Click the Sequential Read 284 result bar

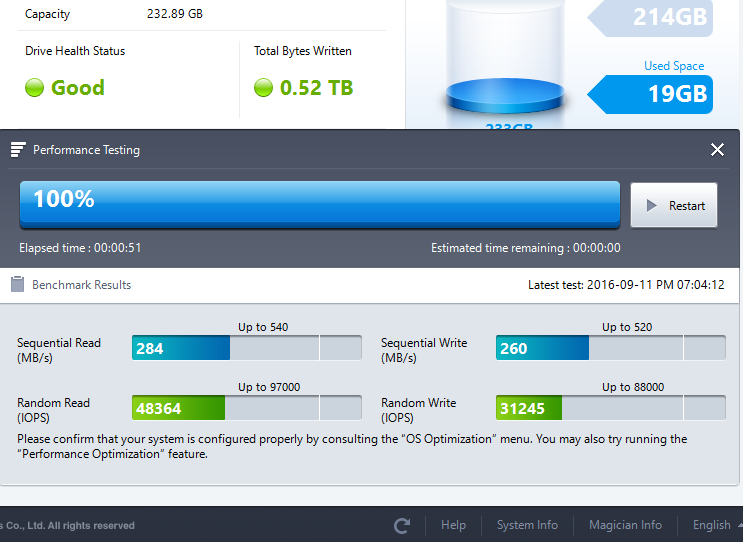[x=246, y=348]
